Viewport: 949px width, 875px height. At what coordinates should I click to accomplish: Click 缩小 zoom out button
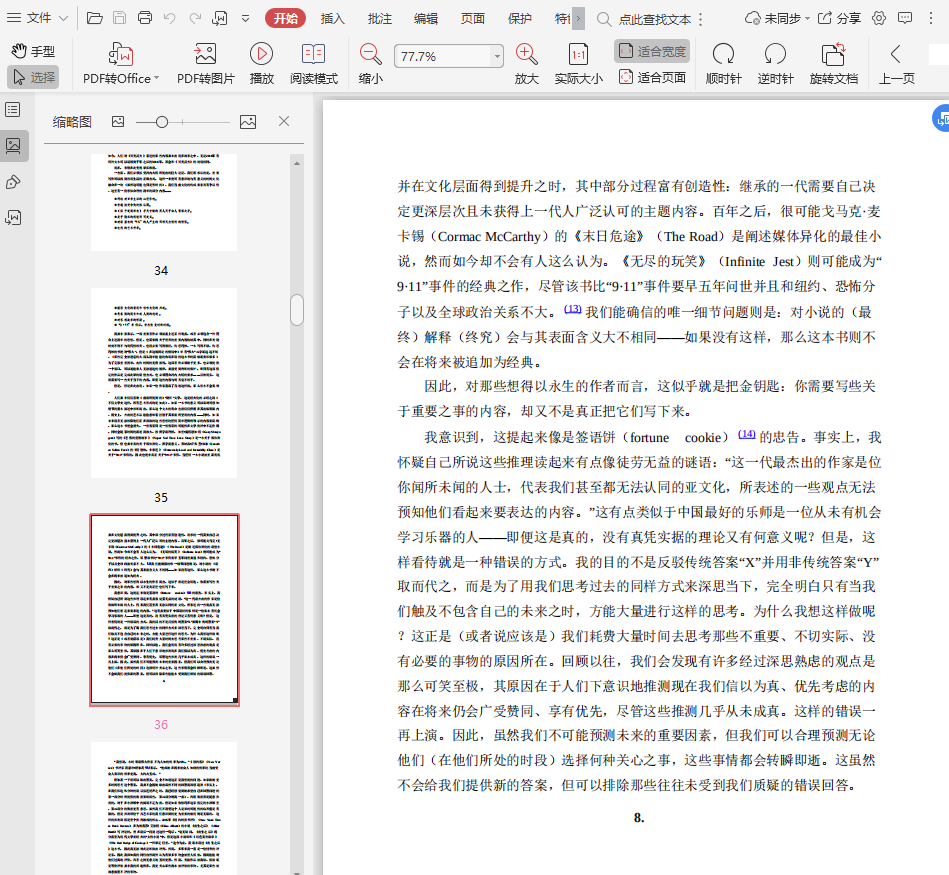click(370, 64)
